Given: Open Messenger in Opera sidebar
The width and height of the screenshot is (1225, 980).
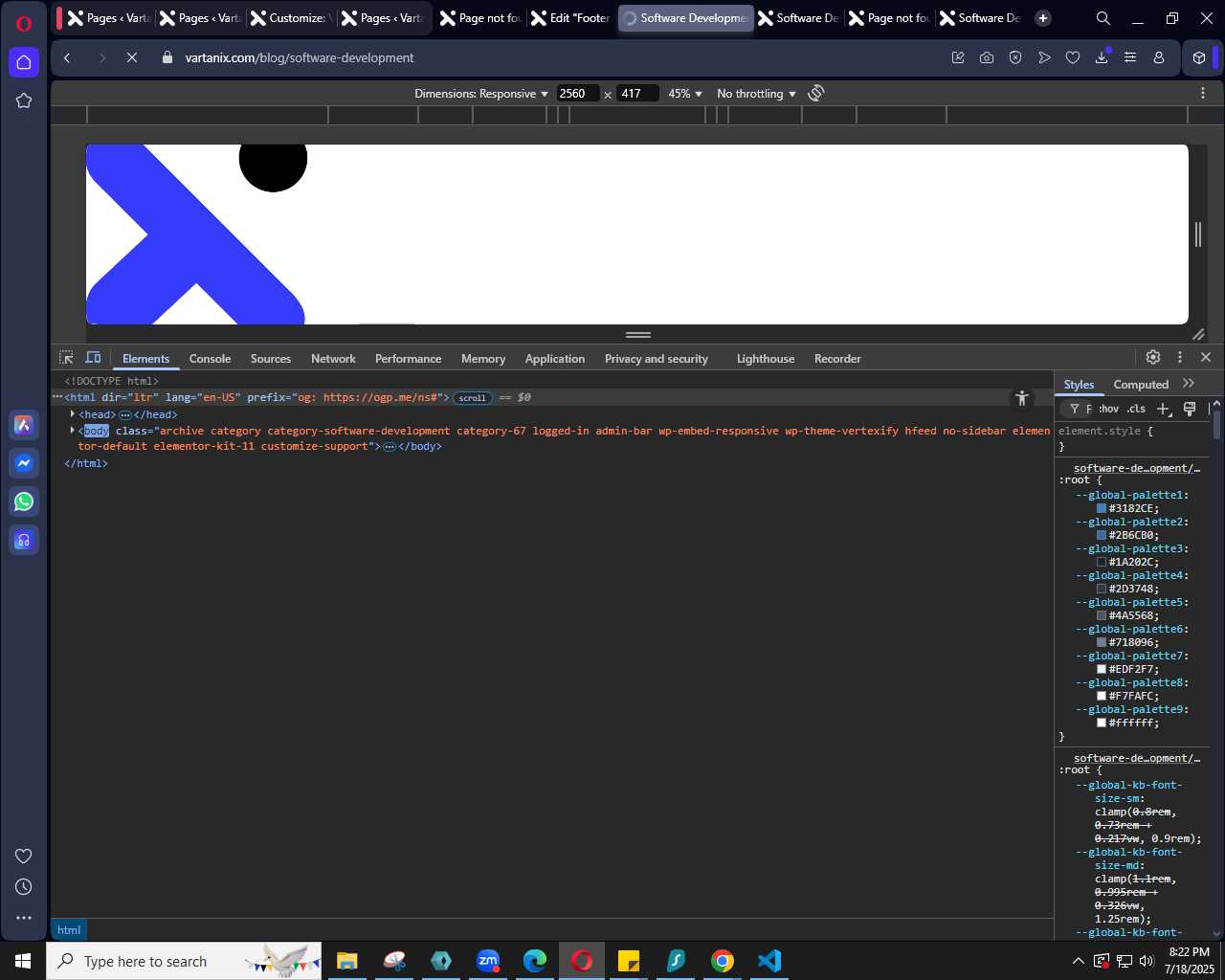Looking at the screenshot, I should click(x=24, y=463).
